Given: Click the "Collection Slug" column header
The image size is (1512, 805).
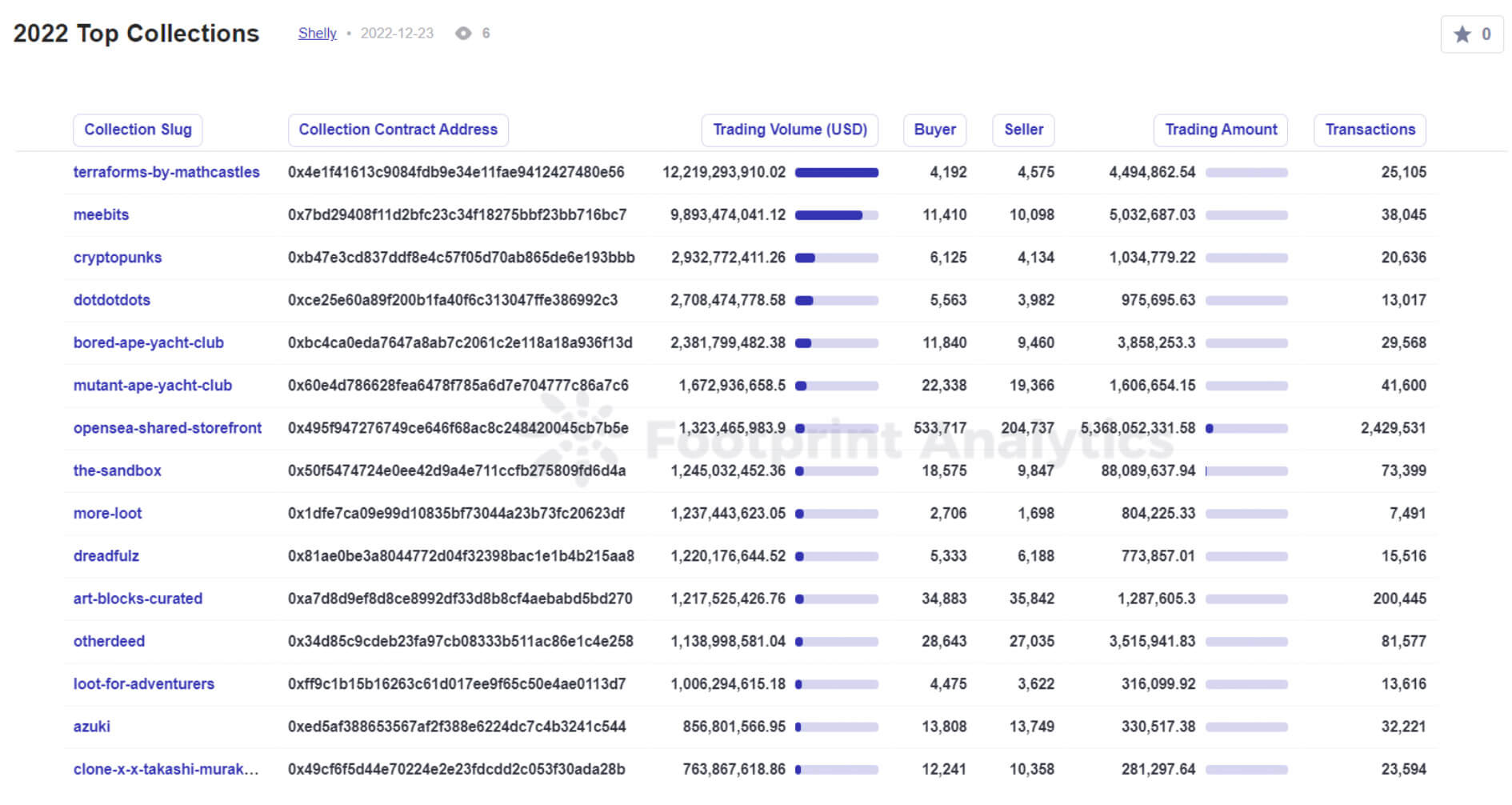Looking at the screenshot, I should pyautogui.click(x=137, y=129).
